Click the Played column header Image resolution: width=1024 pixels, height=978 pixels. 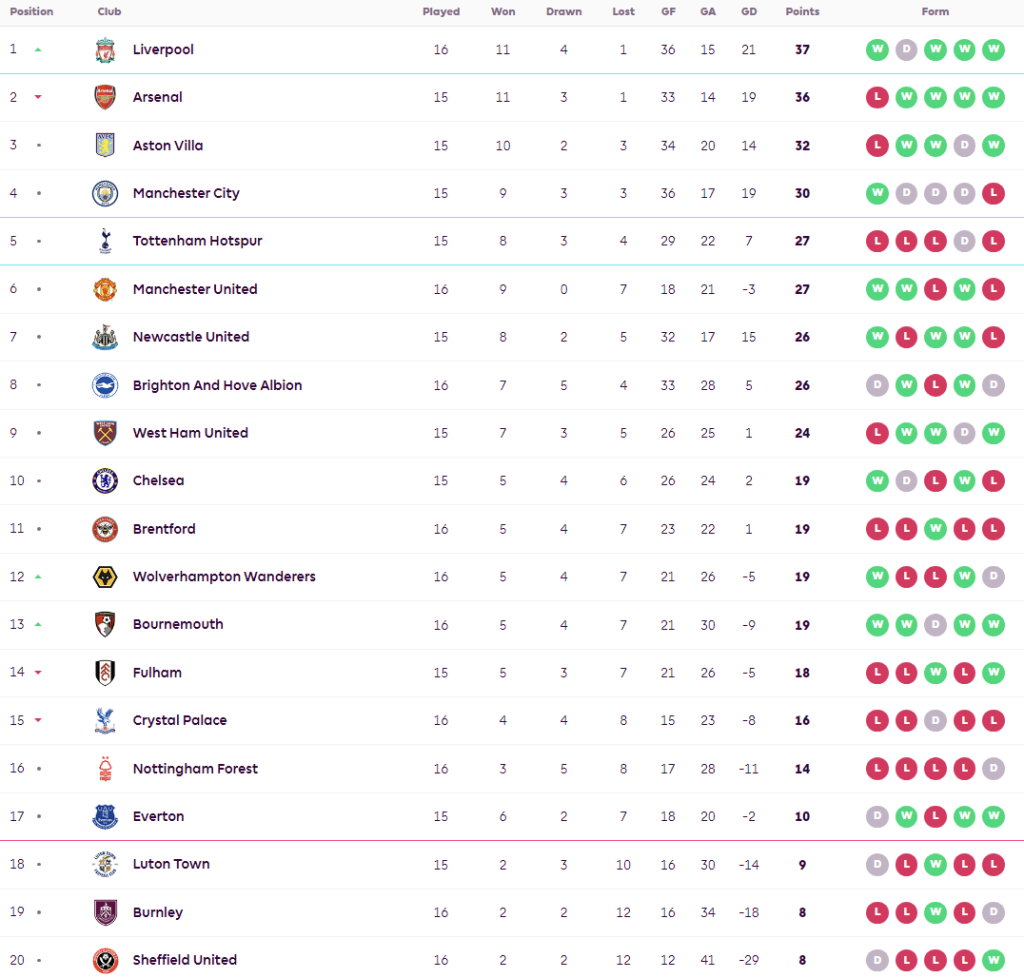[x=441, y=12]
